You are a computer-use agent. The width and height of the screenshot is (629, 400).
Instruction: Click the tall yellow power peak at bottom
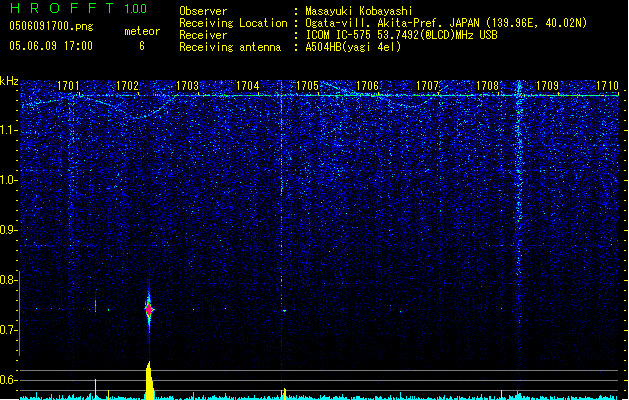[149, 380]
